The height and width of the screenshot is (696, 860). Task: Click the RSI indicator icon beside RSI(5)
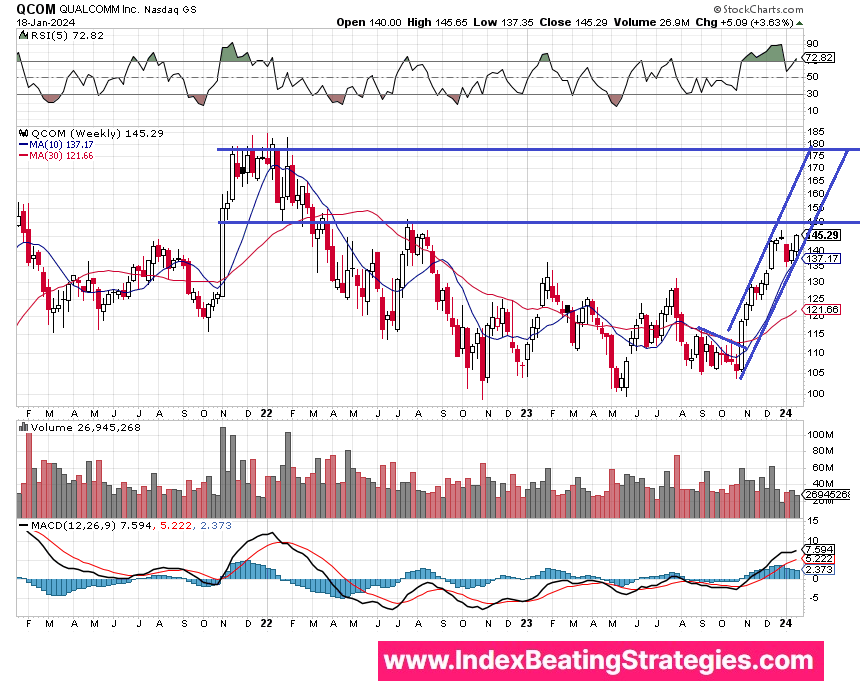(22, 36)
